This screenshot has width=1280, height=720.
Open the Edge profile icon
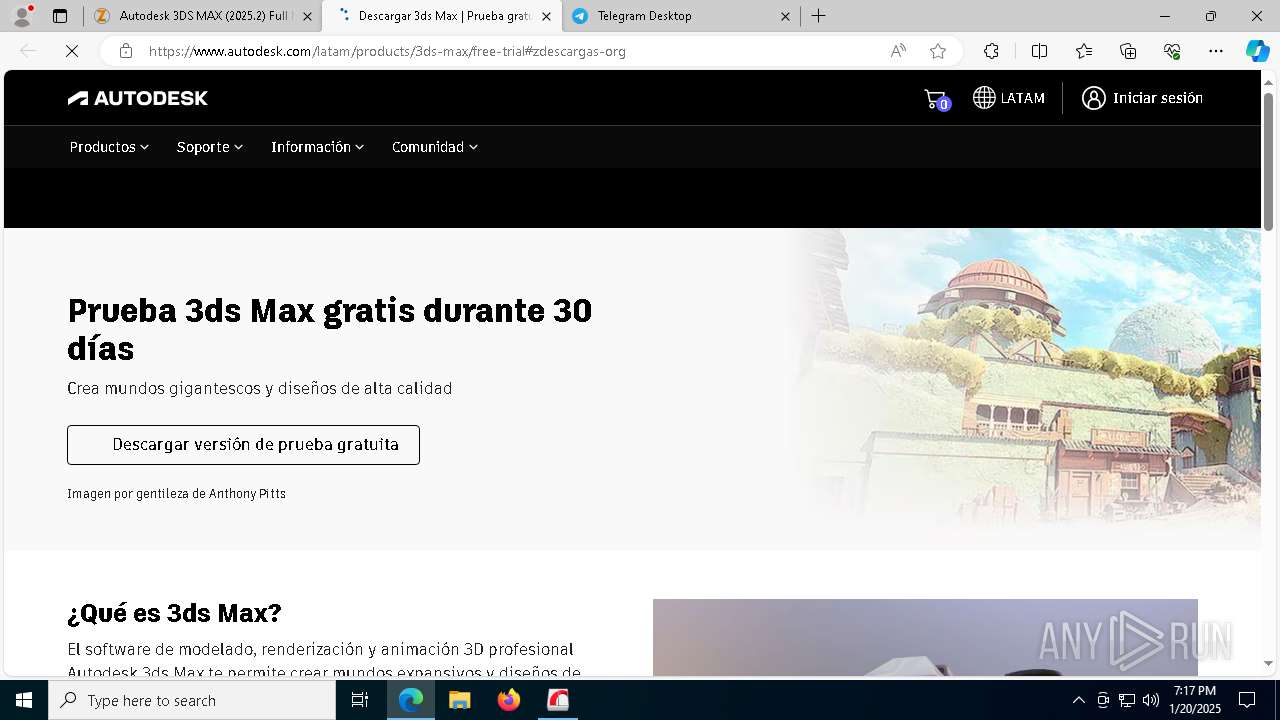[22, 16]
